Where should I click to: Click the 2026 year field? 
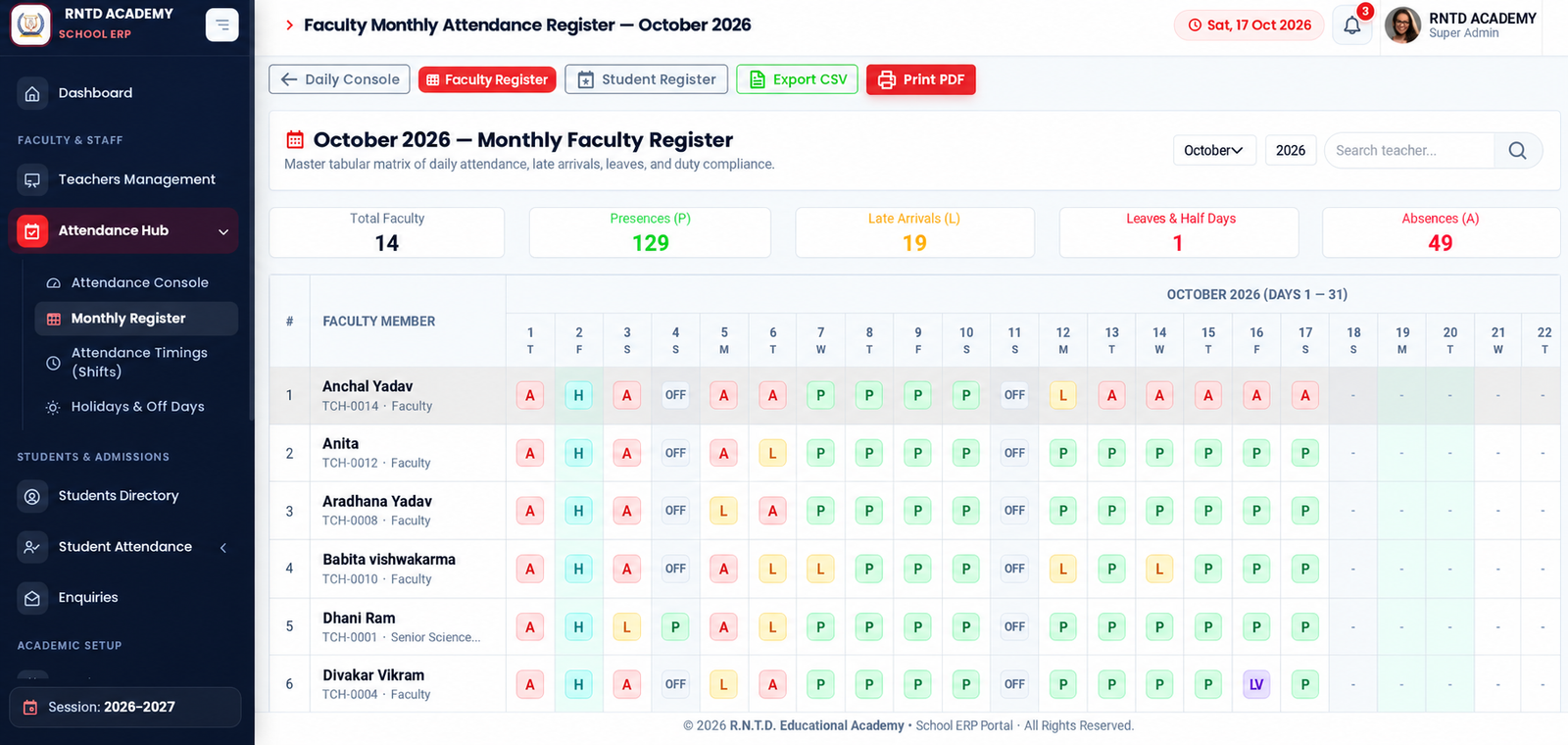point(1291,150)
